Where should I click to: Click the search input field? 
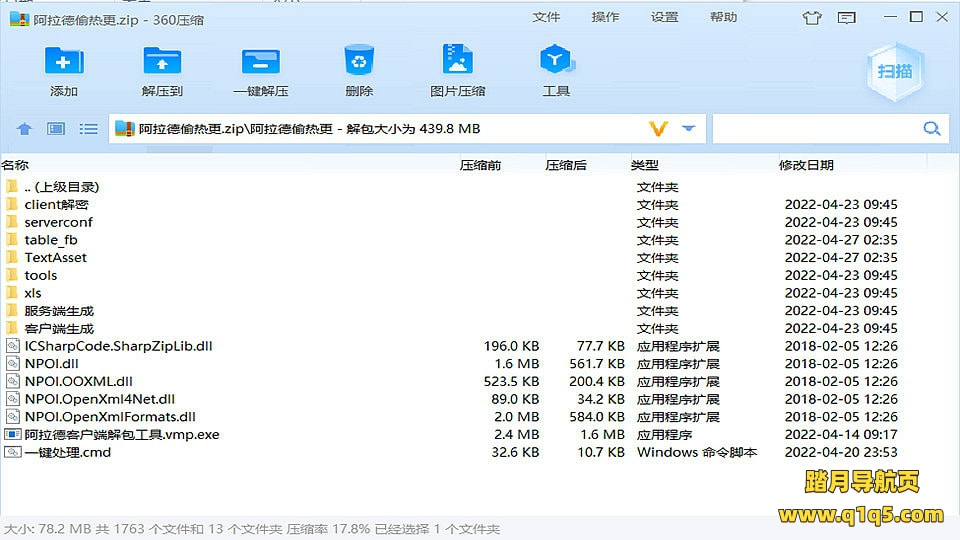[815, 129]
